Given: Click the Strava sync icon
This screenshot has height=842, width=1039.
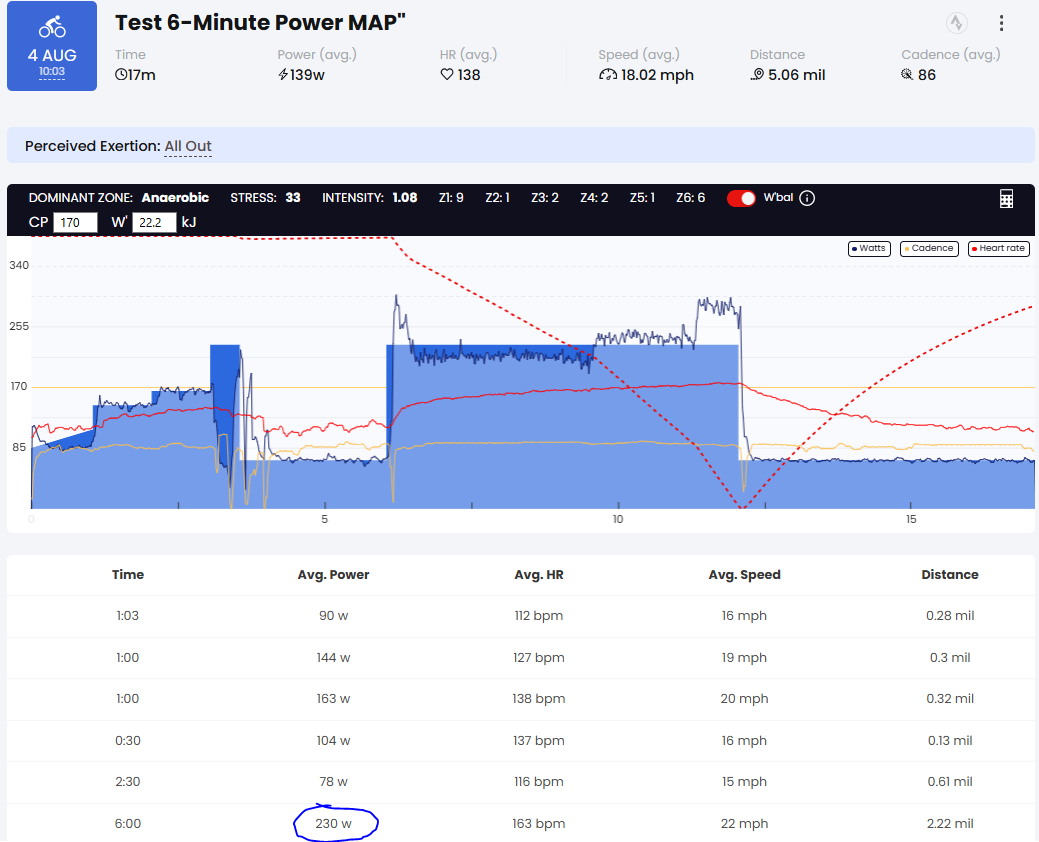Looking at the screenshot, I should [956, 23].
